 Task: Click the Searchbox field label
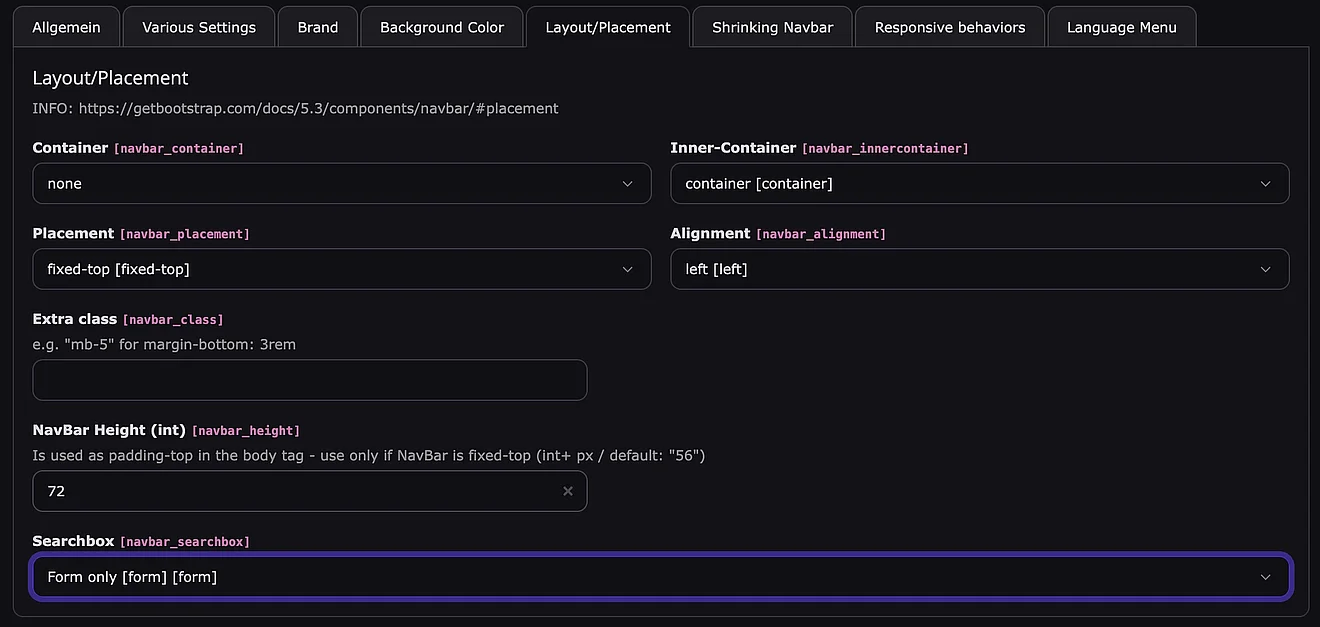pyautogui.click(x=73, y=541)
